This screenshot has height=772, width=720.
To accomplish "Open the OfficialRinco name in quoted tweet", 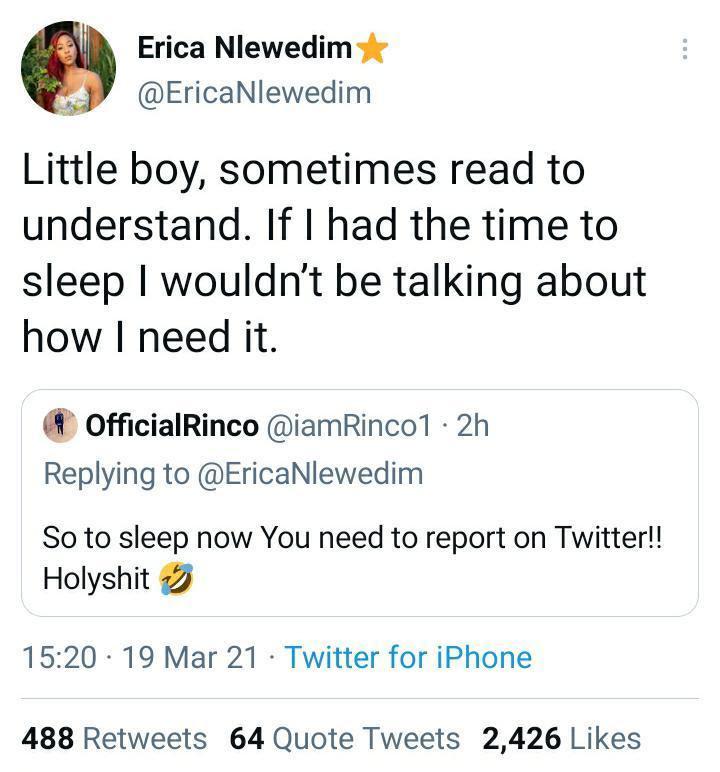I will point(172,426).
